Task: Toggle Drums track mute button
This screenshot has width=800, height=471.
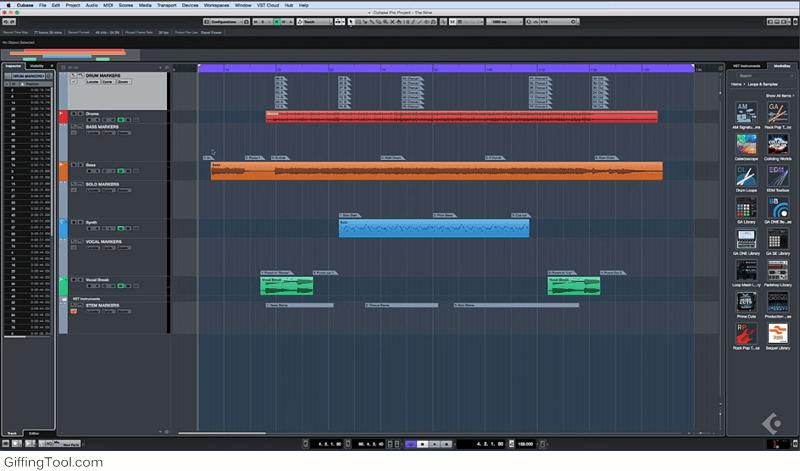Action: point(73,114)
